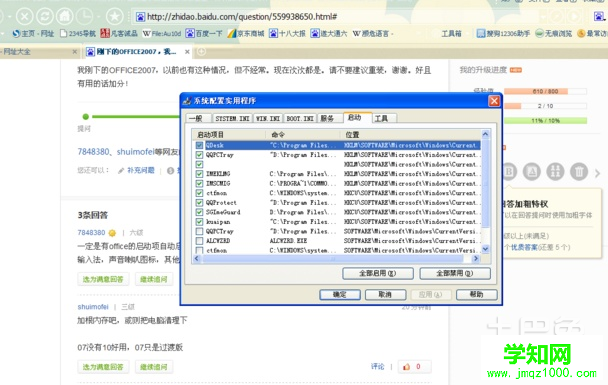
Task: Switch to the WIN.INI tab
Action: point(268,118)
